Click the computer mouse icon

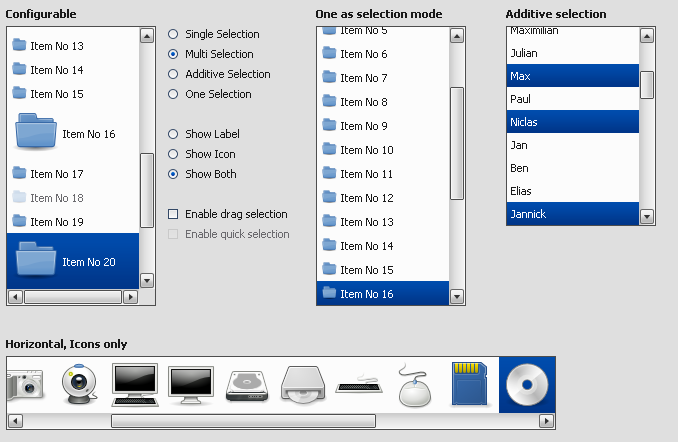pos(414,384)
